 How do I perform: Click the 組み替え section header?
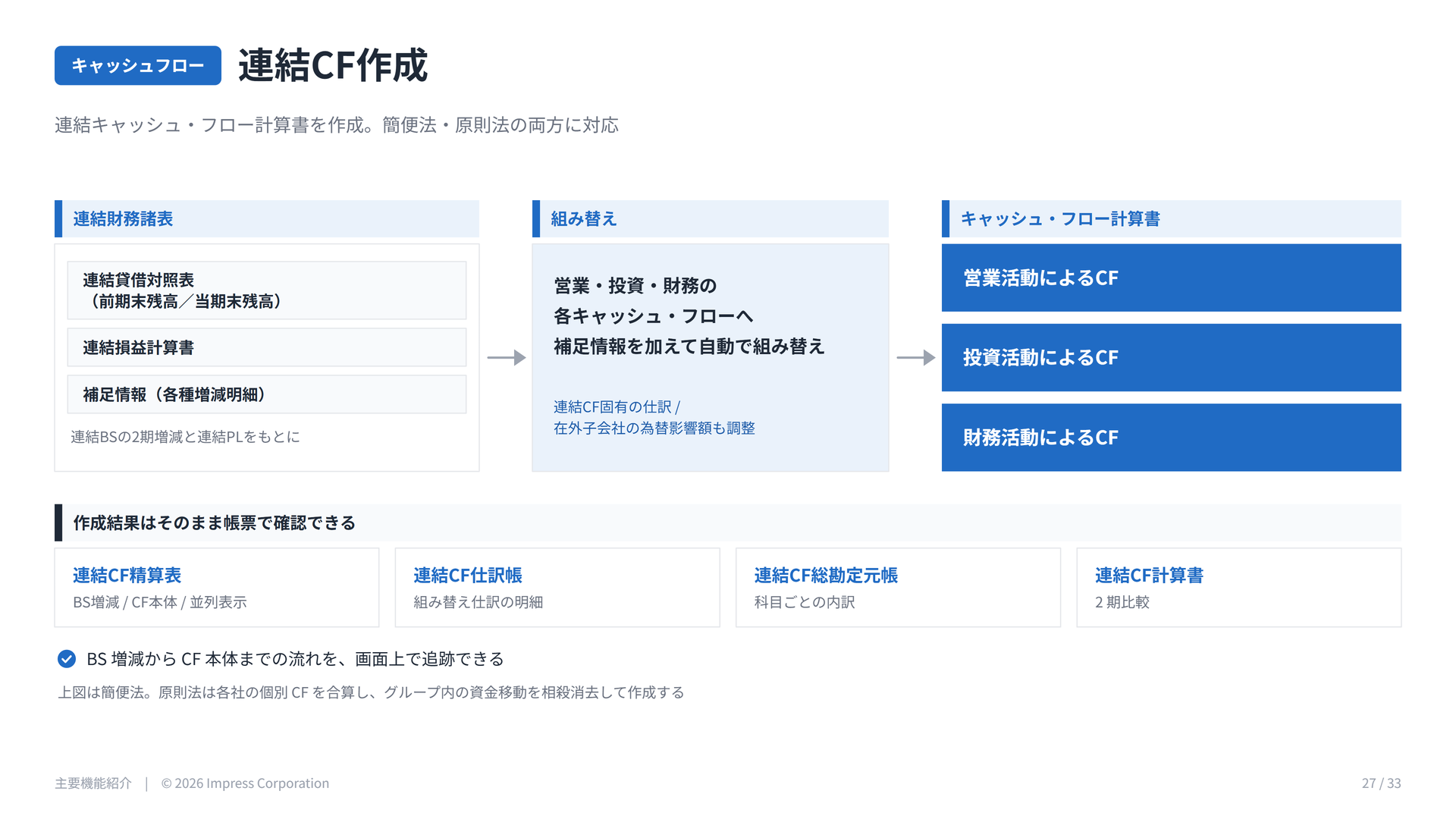[x=711, y=219]
